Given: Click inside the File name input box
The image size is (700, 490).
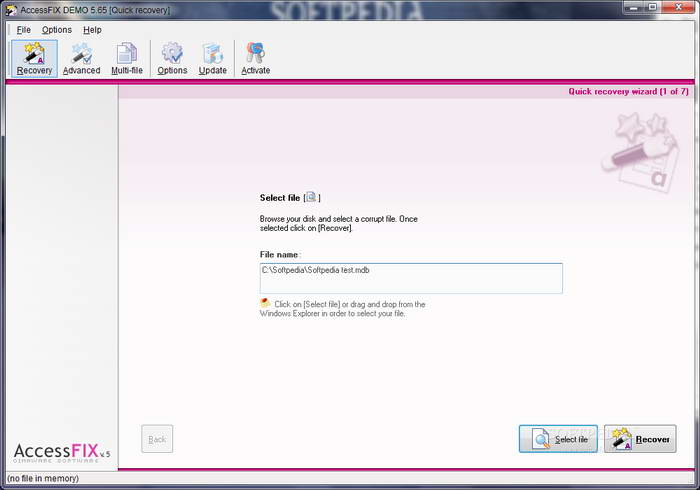Looking at the screenshot, I should [x=411, y=278].
